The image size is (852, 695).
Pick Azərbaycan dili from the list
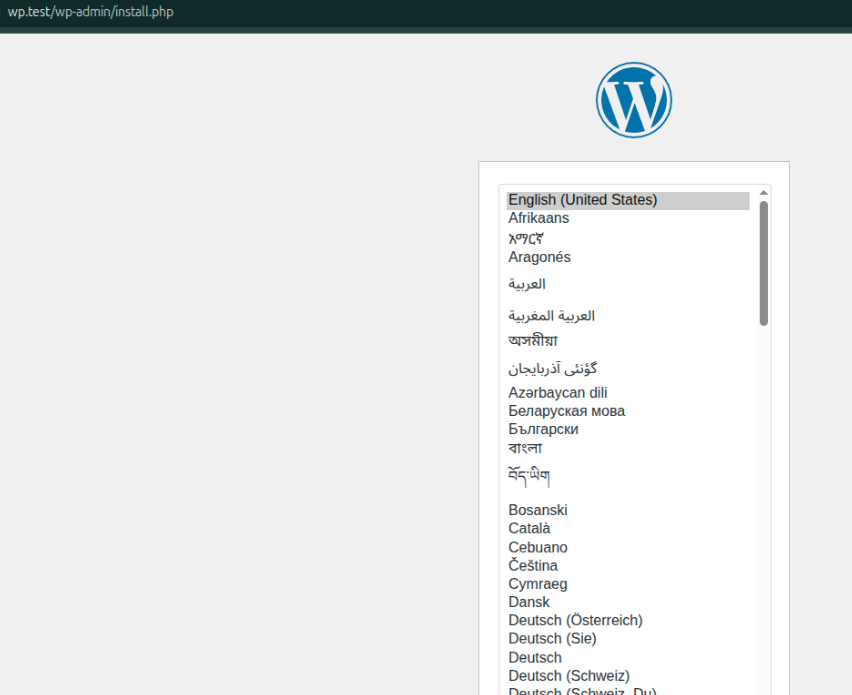tap(557, 393)
